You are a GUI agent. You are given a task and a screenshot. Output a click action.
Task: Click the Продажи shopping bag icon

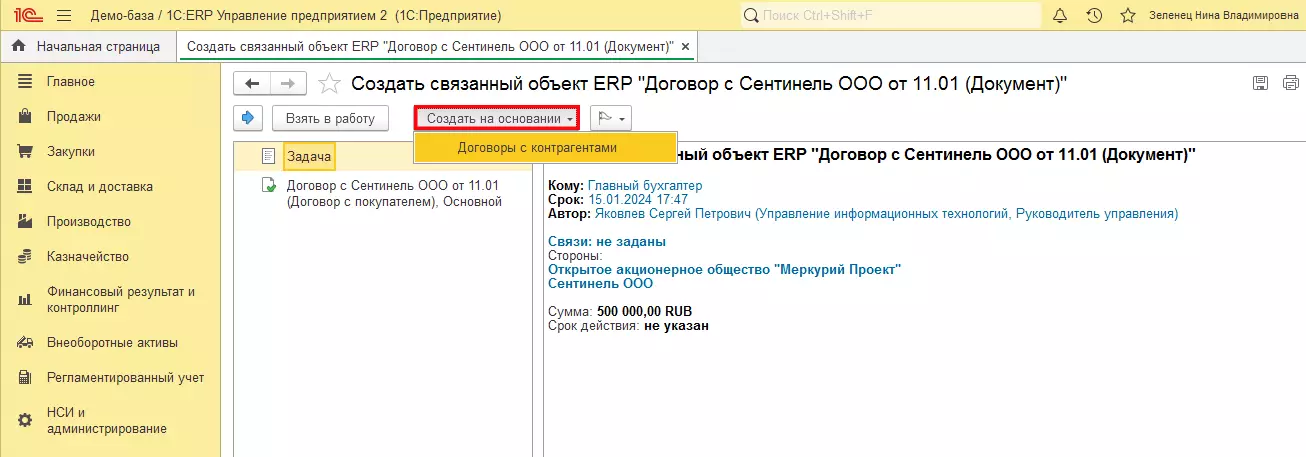pos(25,117)
